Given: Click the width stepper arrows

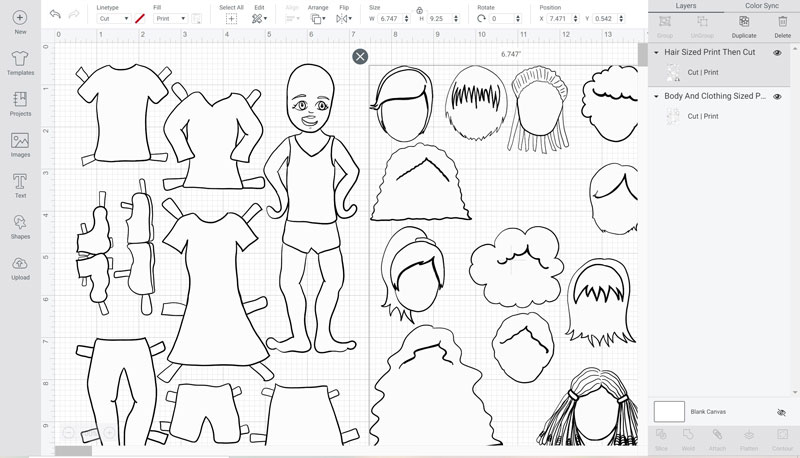Looking at the screenshot, I should click(x=407, y=19).
